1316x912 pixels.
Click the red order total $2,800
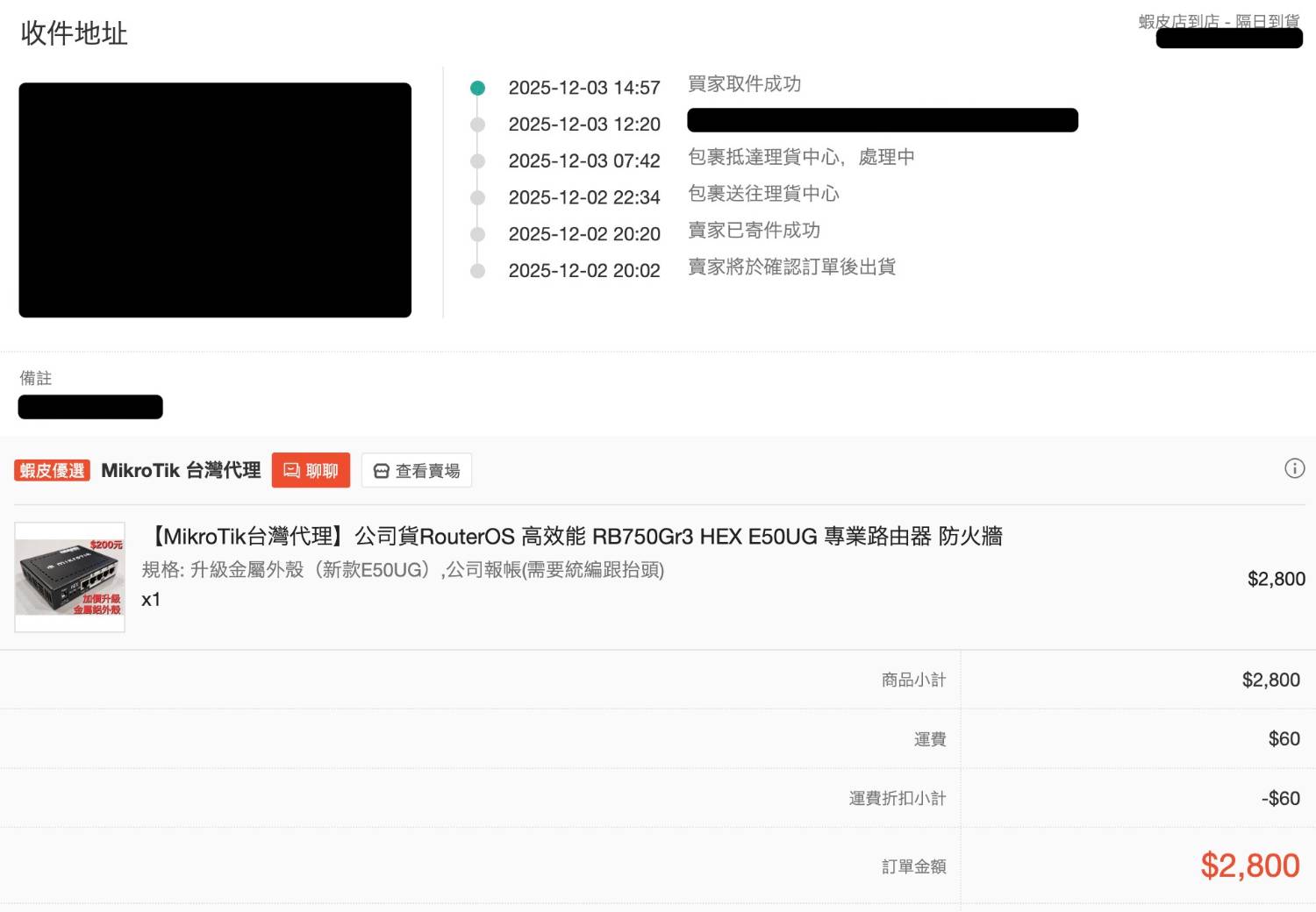pyautogui.click(x=1249, y=866)
